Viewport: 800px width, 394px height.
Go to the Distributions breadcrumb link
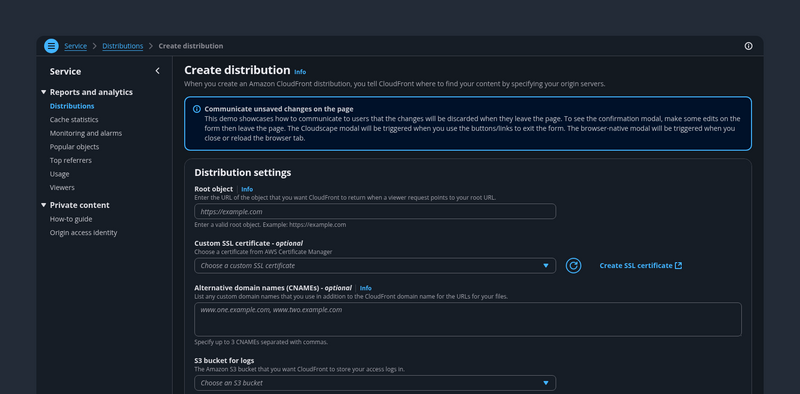click(x=122, y=46)
